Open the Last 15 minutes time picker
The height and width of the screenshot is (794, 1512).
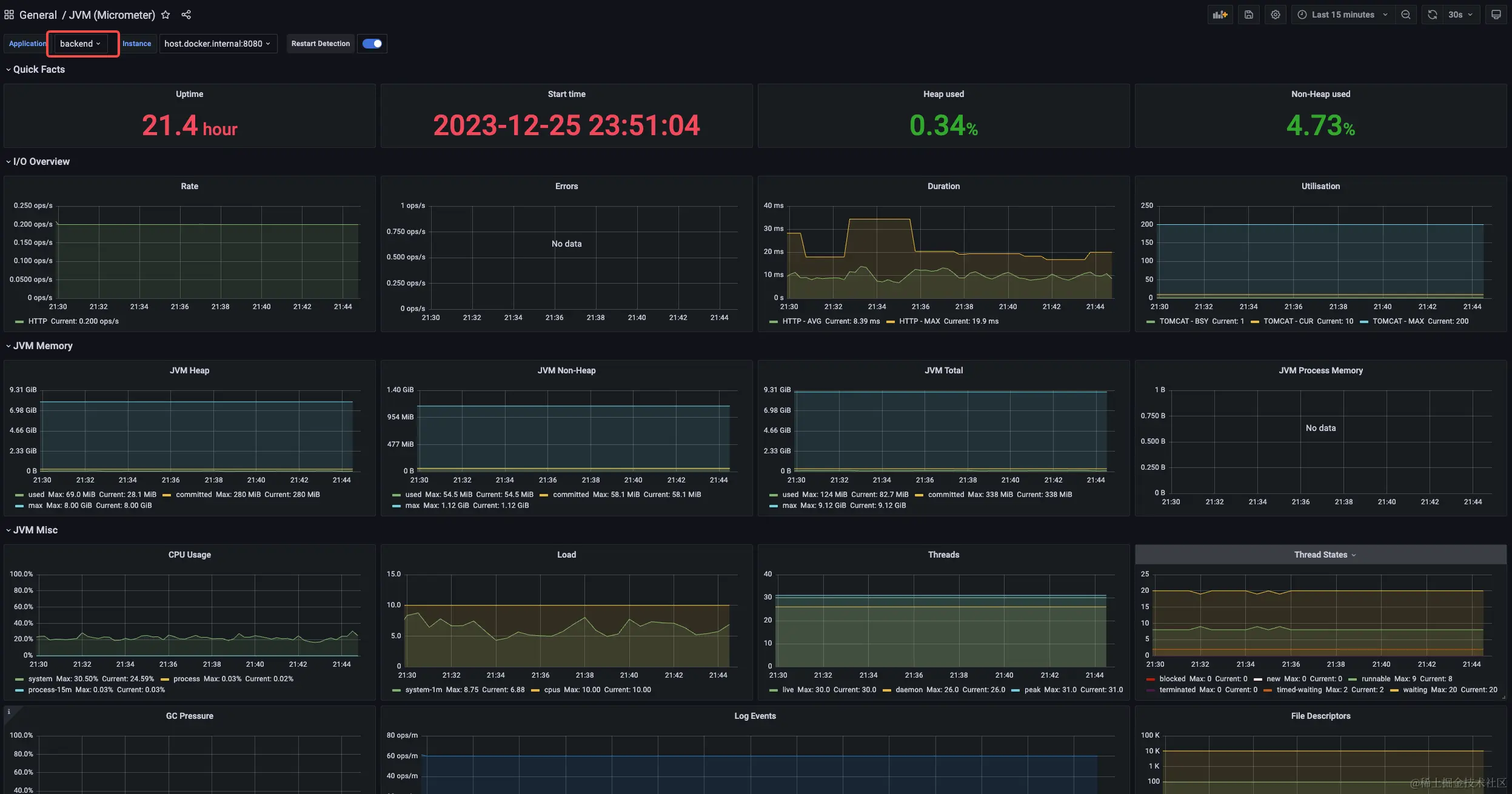(1342, 15)
